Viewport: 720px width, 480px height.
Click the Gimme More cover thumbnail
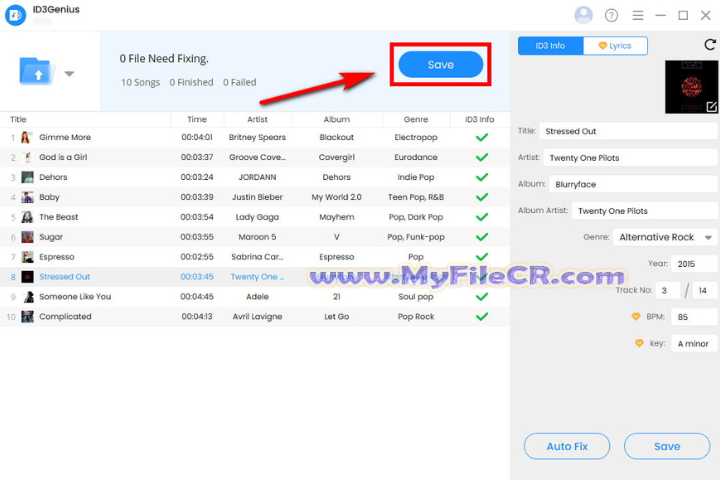pyautogui.click(x=27, y=137)
